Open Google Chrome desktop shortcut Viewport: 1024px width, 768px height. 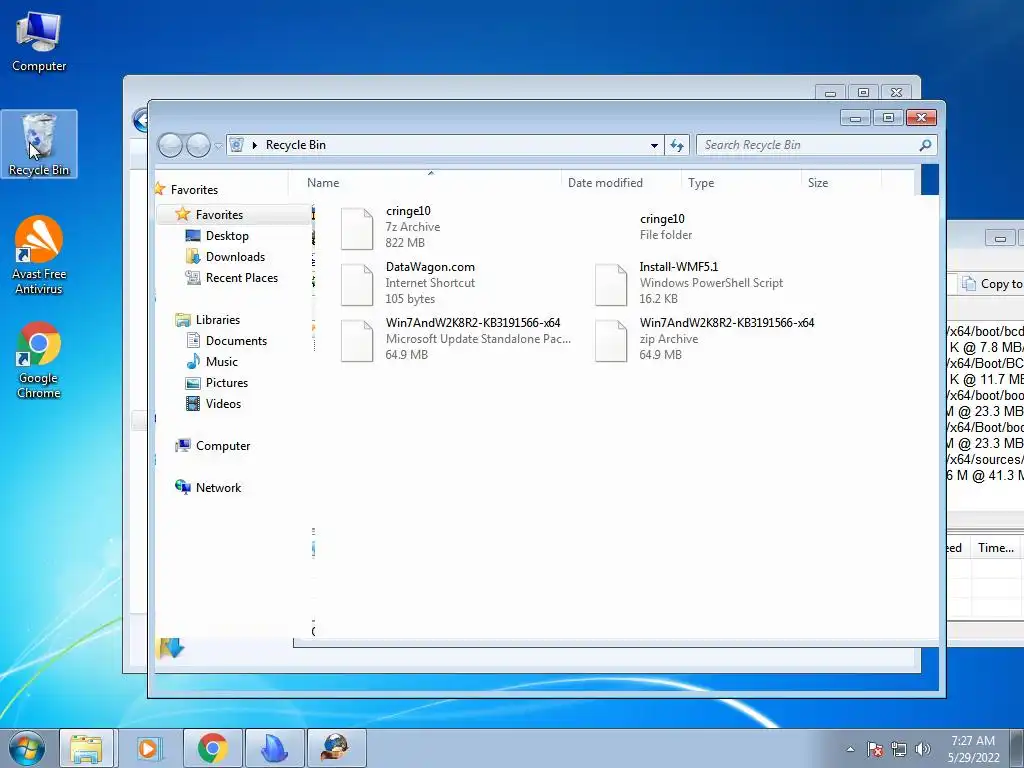click(39, 360)
